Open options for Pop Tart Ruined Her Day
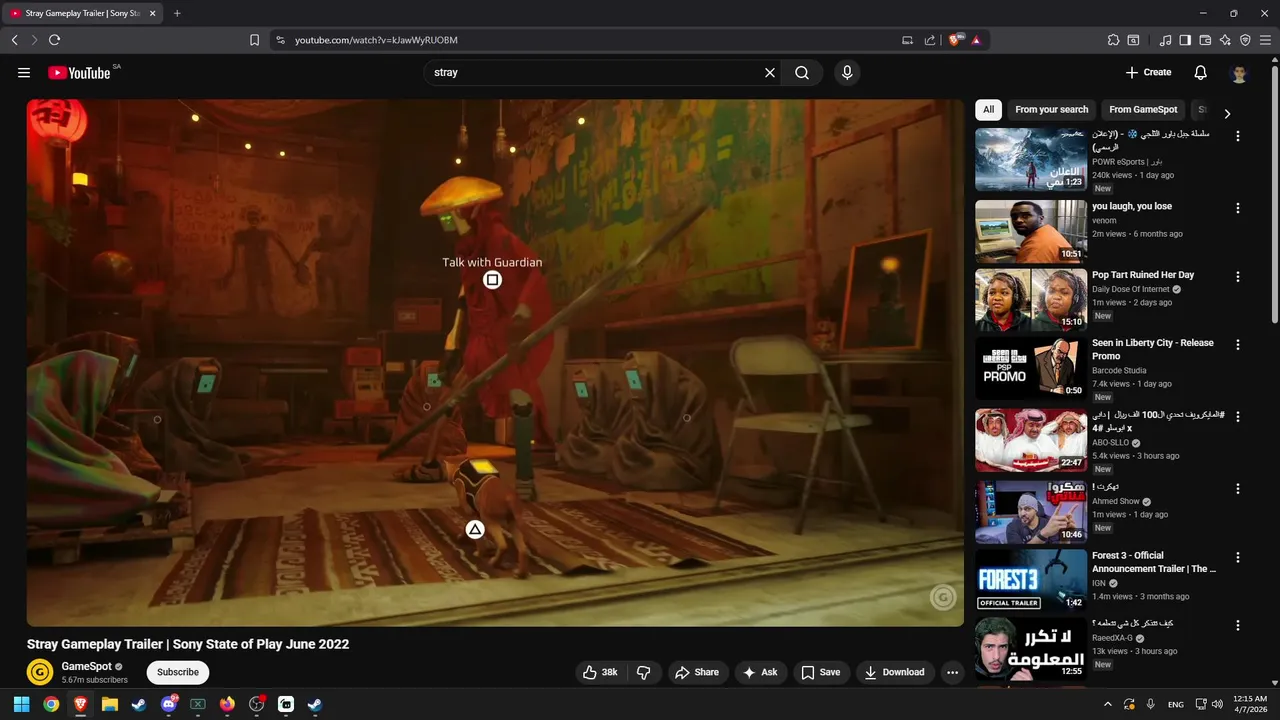 [1238, 276]
